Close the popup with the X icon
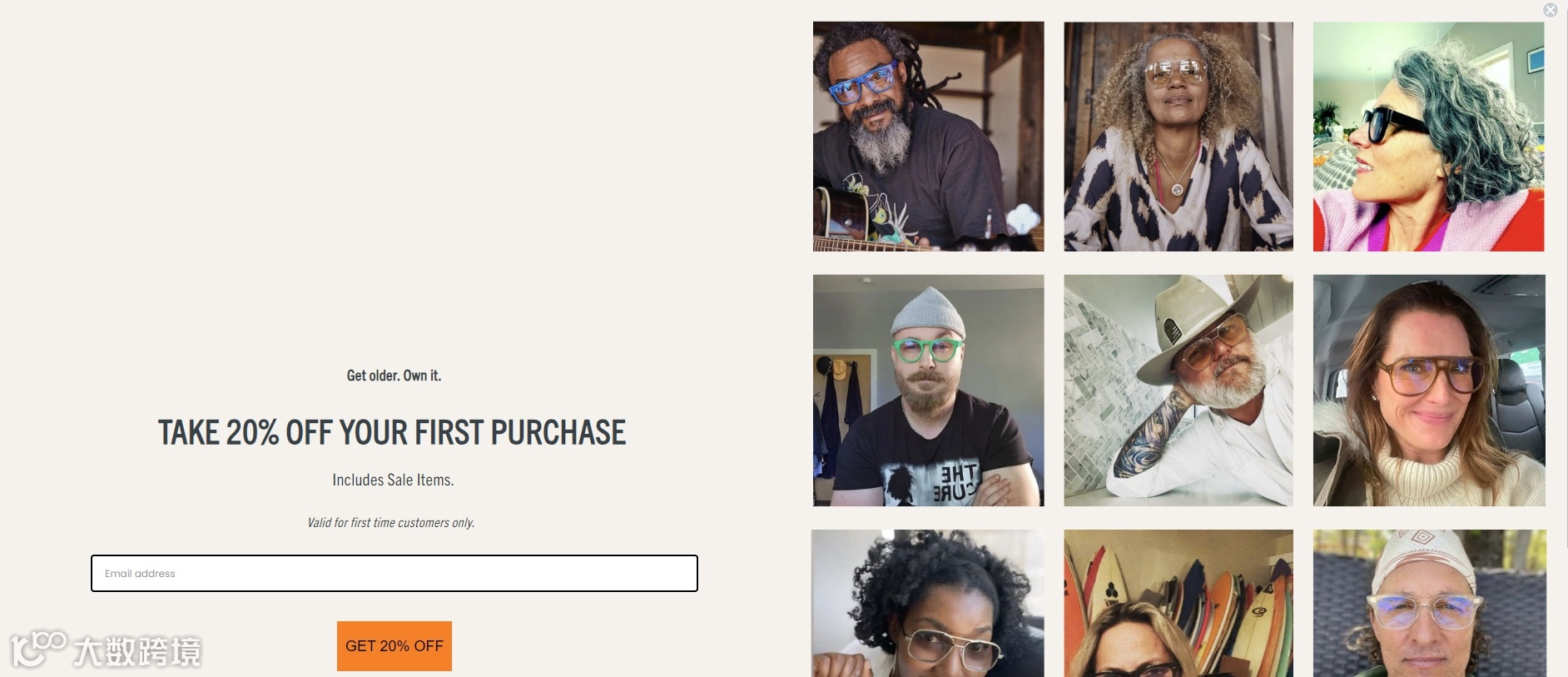The image size is (1568, 677). [1550, 10]
